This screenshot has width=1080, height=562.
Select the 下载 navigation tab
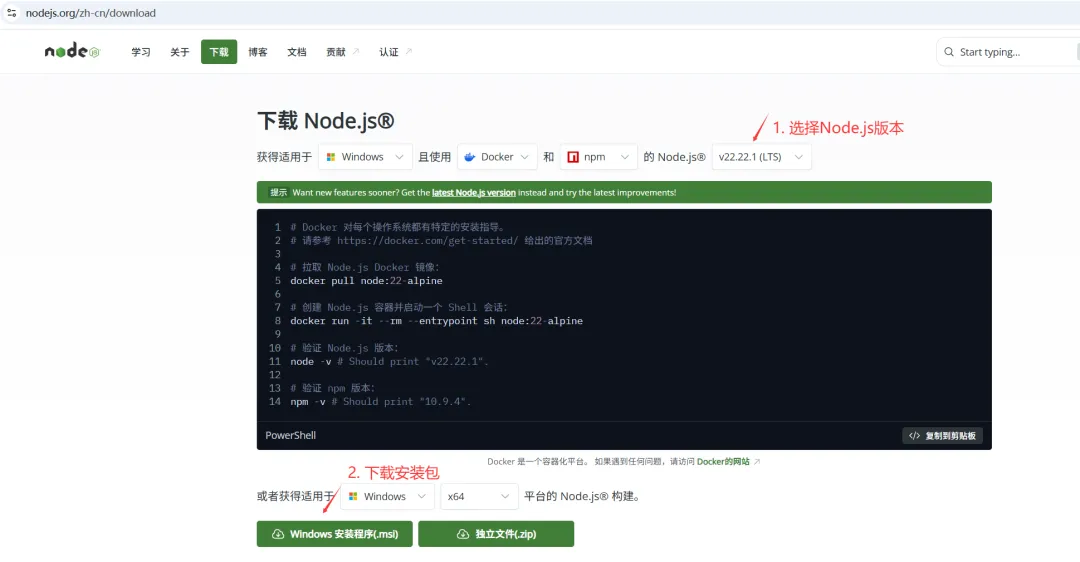click(x=219, y=52)
